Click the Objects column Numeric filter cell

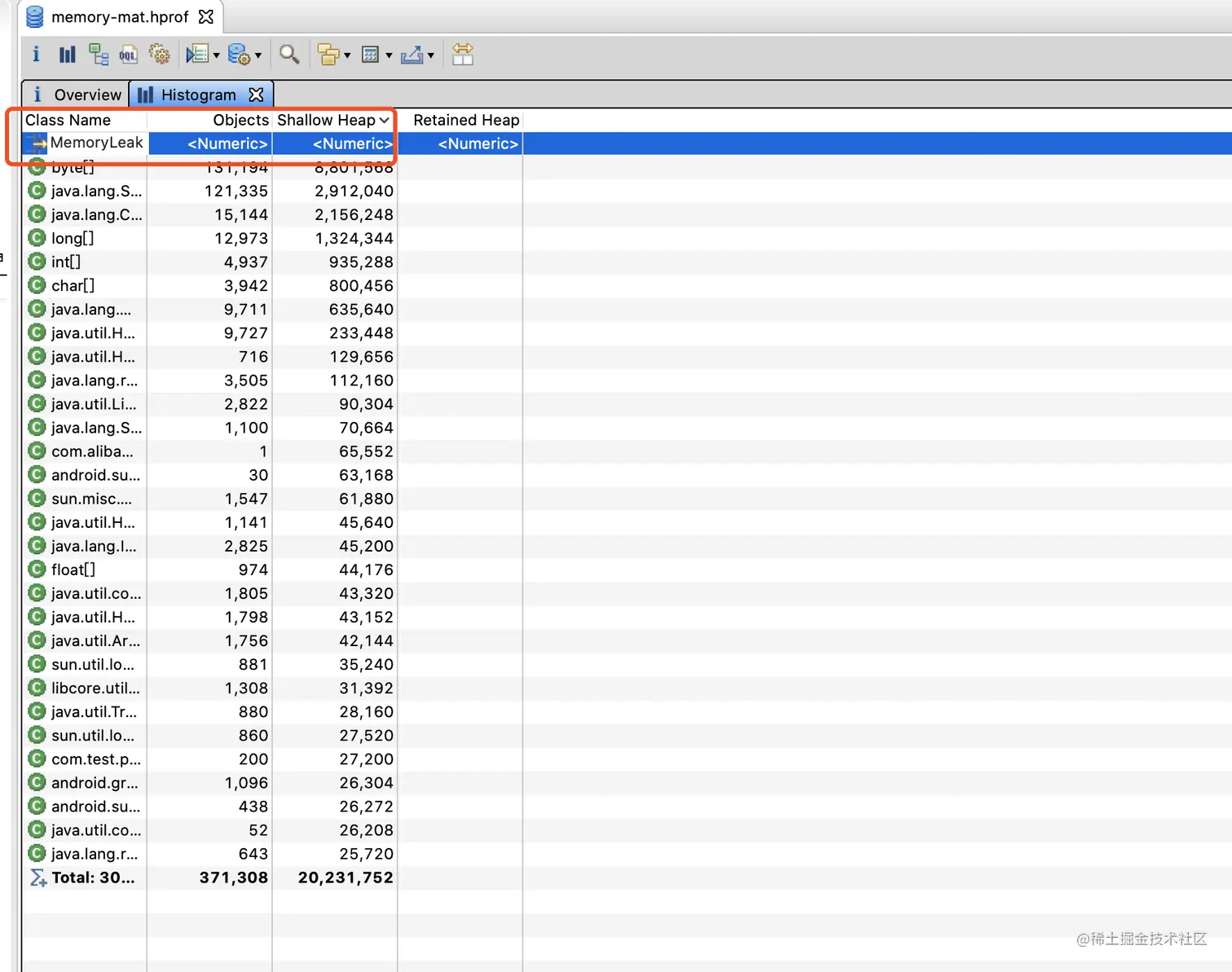[x=210, y=143]
